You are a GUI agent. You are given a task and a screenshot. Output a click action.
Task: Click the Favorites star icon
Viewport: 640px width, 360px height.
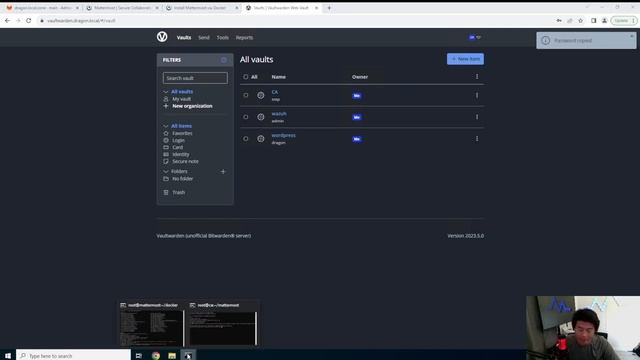(x=166, y=133)
